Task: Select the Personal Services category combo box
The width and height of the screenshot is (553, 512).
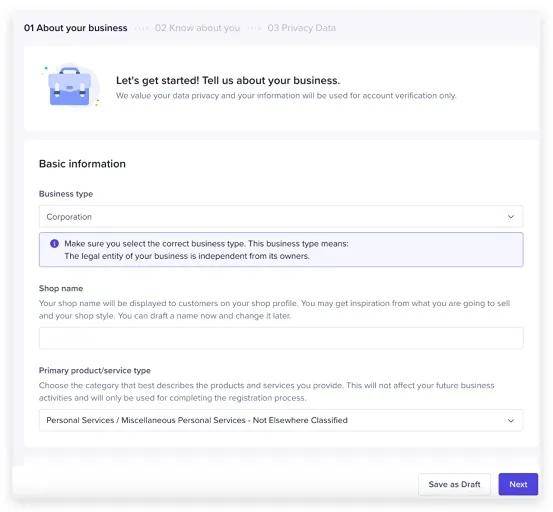Action: click(x=281, y=420)
